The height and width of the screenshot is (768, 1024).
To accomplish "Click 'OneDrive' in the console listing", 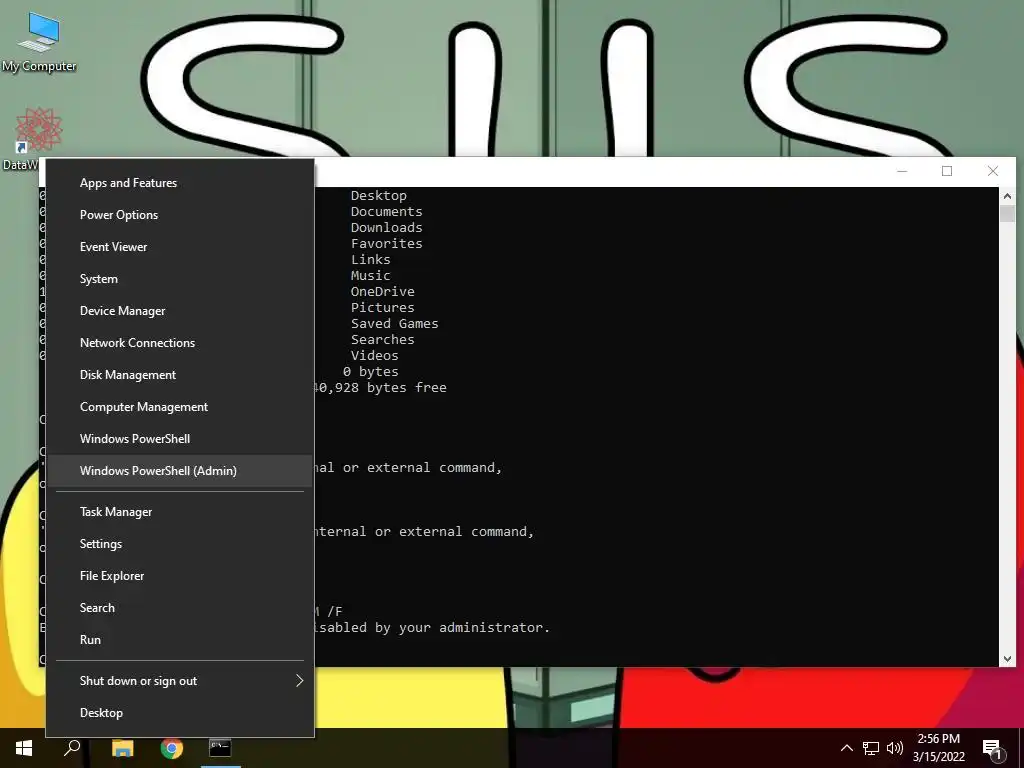I will coord(383,291).
